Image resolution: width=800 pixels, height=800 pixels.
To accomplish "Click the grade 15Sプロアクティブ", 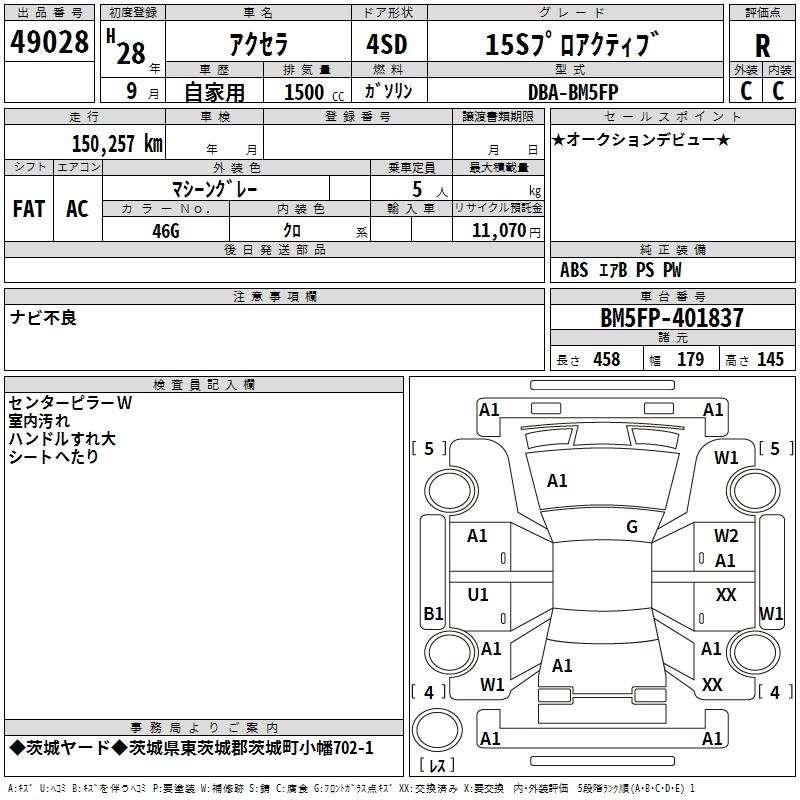I will (x=572, y=44).
